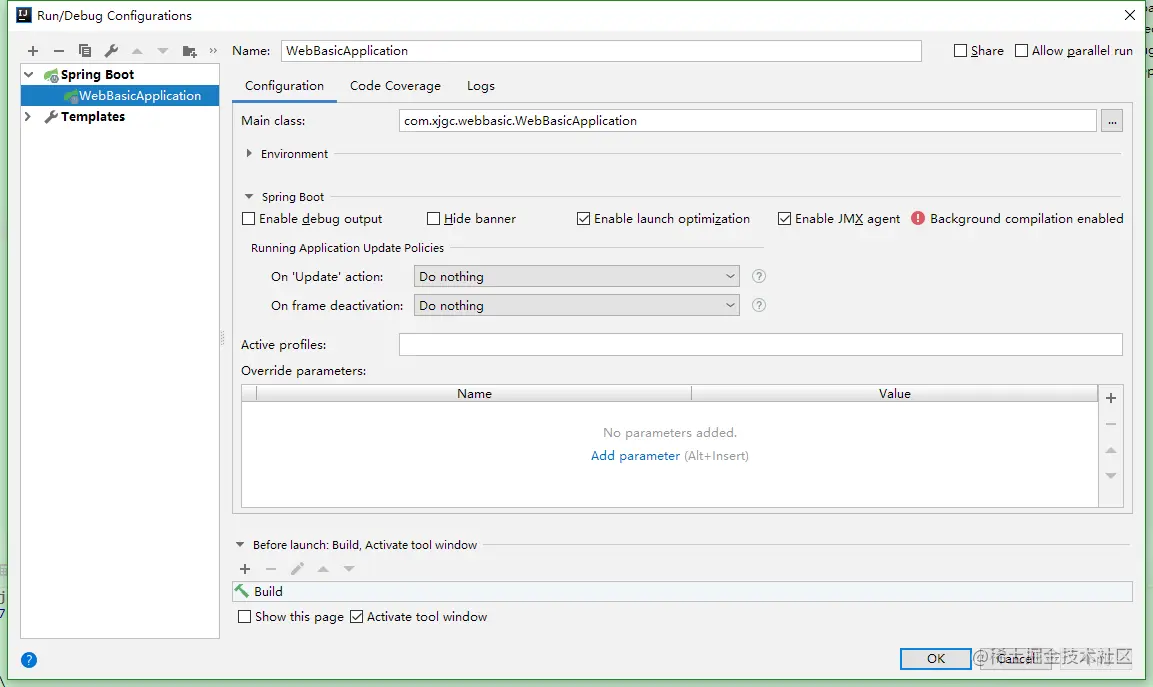Click the Active profiles field
1153x687 pixels.
coord(760,344)
